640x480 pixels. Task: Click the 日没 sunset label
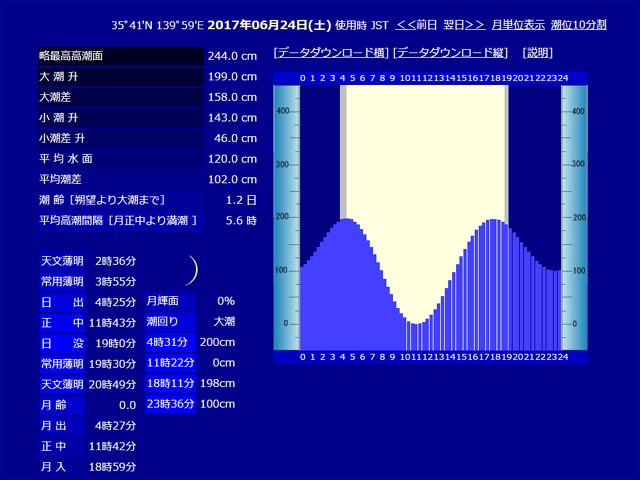pyautogui.click(x=62, y=343)
